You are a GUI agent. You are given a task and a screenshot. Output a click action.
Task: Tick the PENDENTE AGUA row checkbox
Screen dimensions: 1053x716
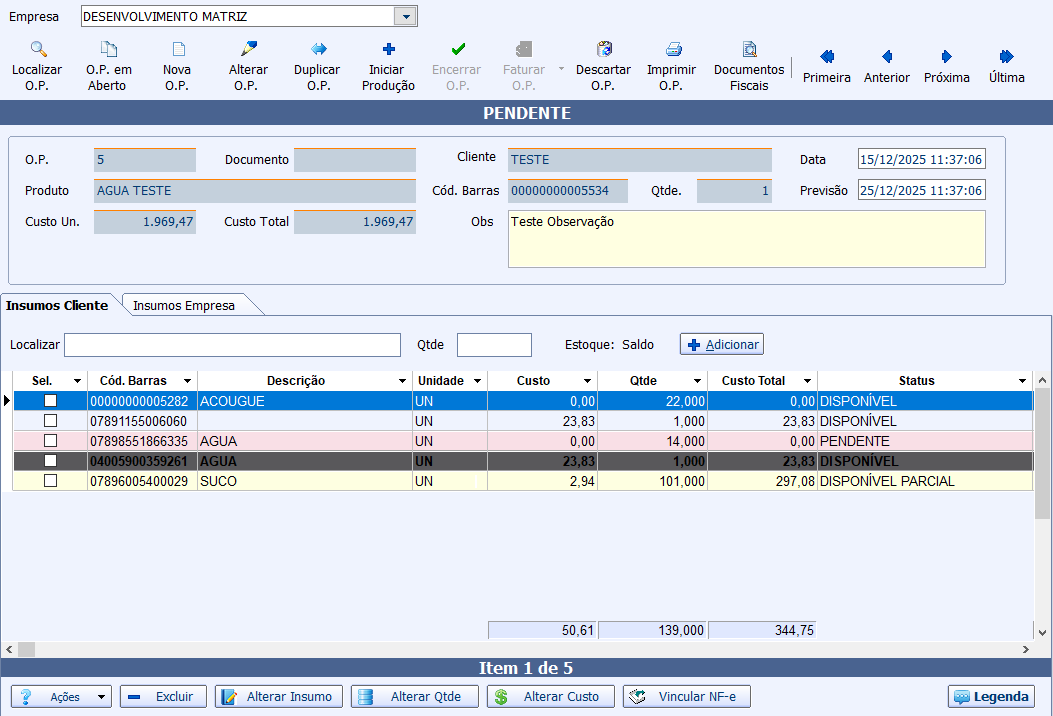[50, 441]
